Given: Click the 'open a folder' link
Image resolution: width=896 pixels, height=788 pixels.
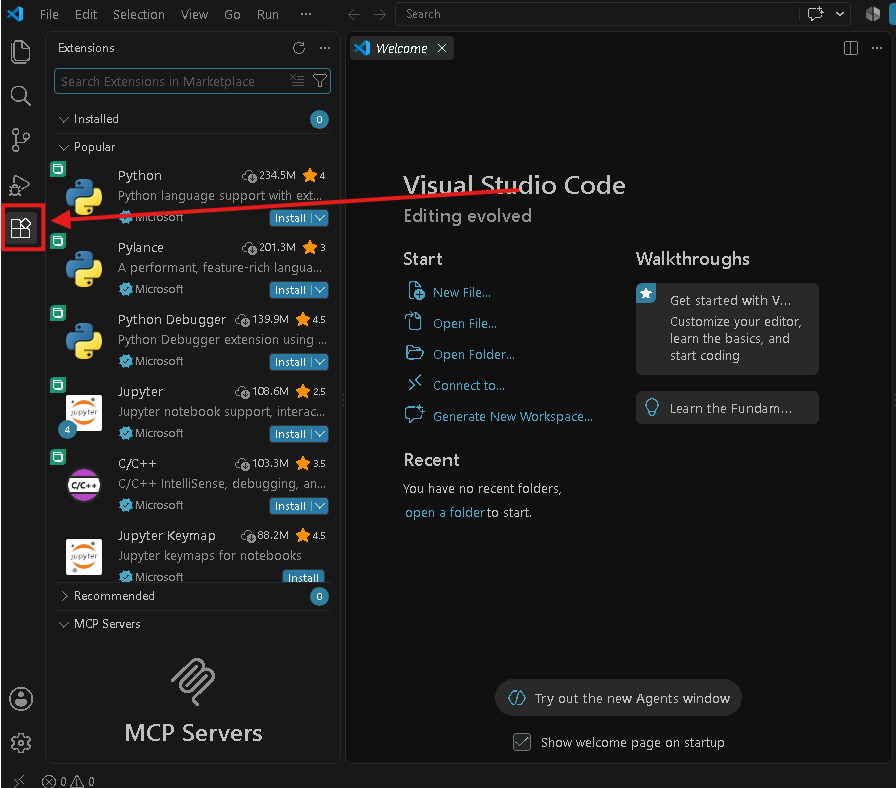Looking at the screenshot, I should coord(445,513).
